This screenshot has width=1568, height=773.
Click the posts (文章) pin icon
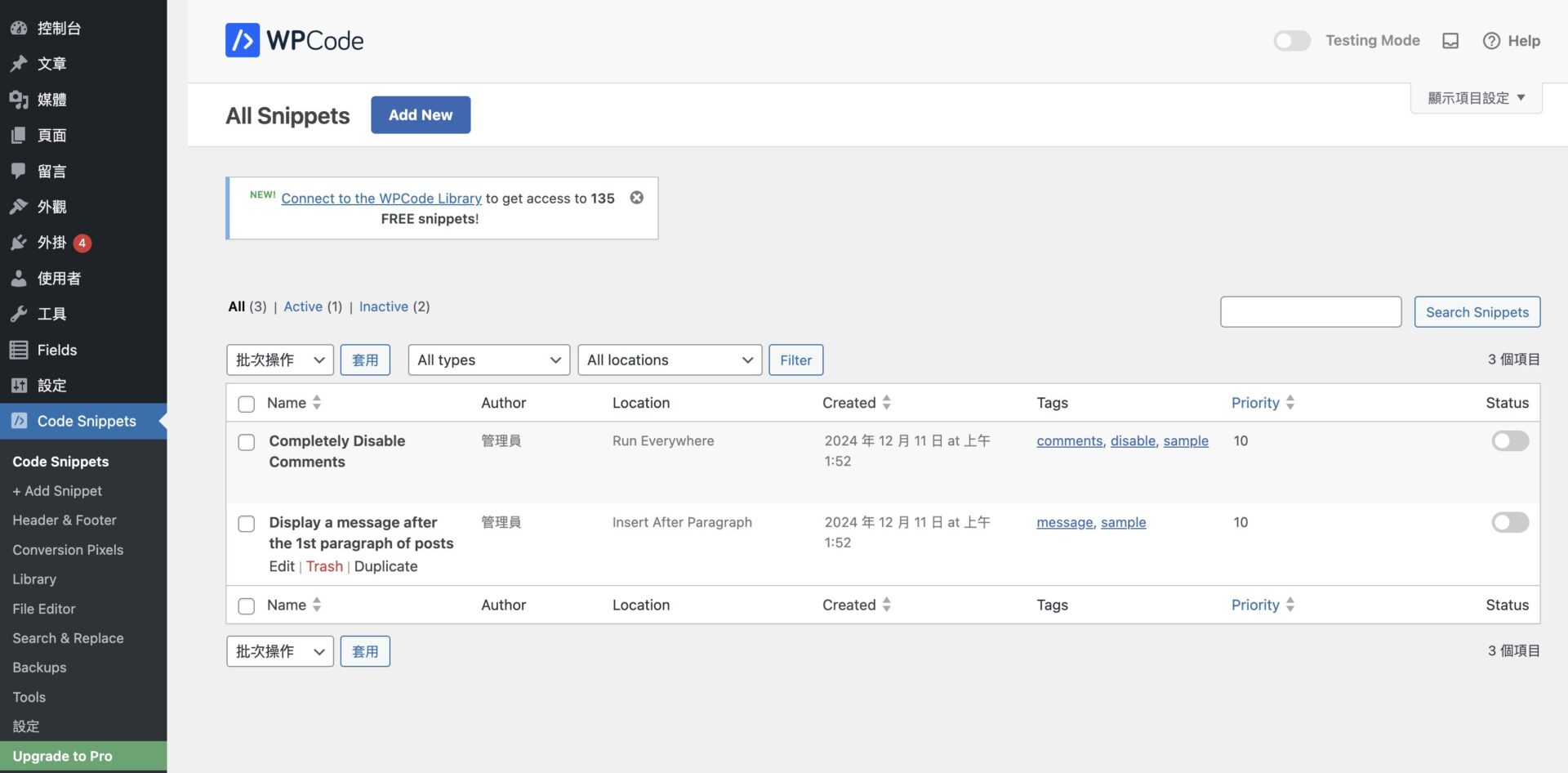click(19, 64)
